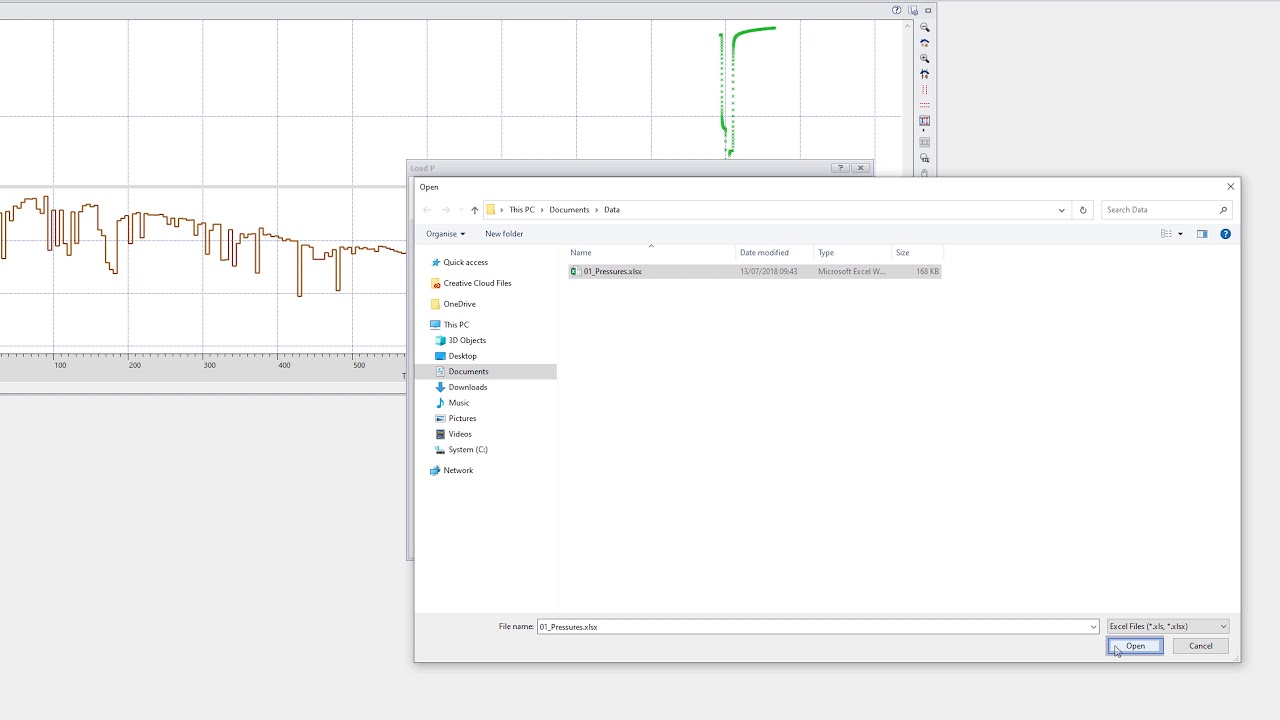Expand the File name history dropdown
1280x720 pixels.
coord(1093,627)
